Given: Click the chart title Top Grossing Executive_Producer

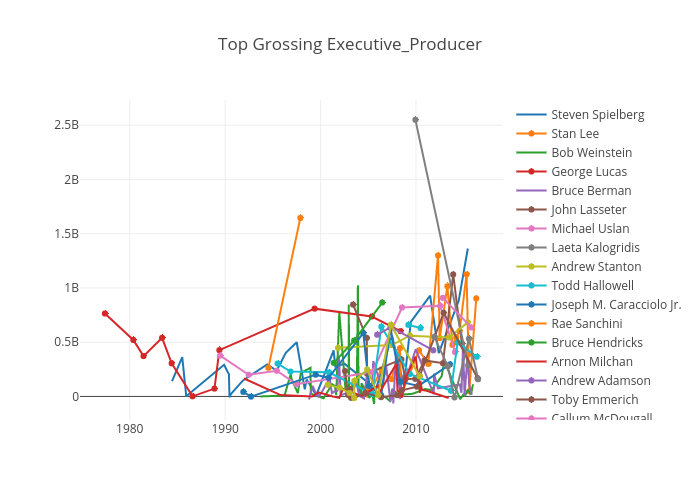Looking at the screenshot, I should tap(350, 44).
